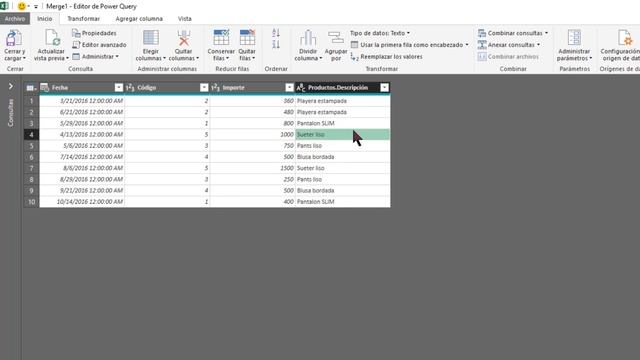Image resolution: width=640 pixels, height=360 pixels.
Task: Select 'Playera estampada' in row 2
Action: (x=342, y=112)
